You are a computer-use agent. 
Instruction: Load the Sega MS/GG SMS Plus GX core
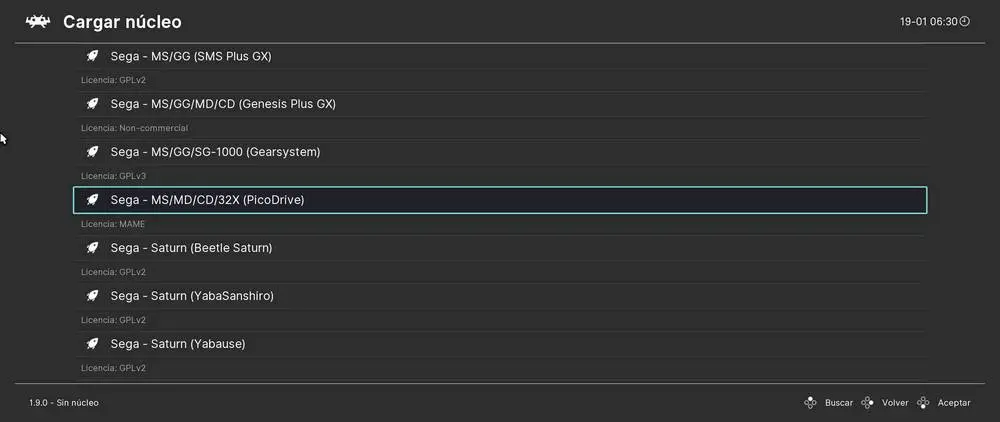(x=191, y=56)
